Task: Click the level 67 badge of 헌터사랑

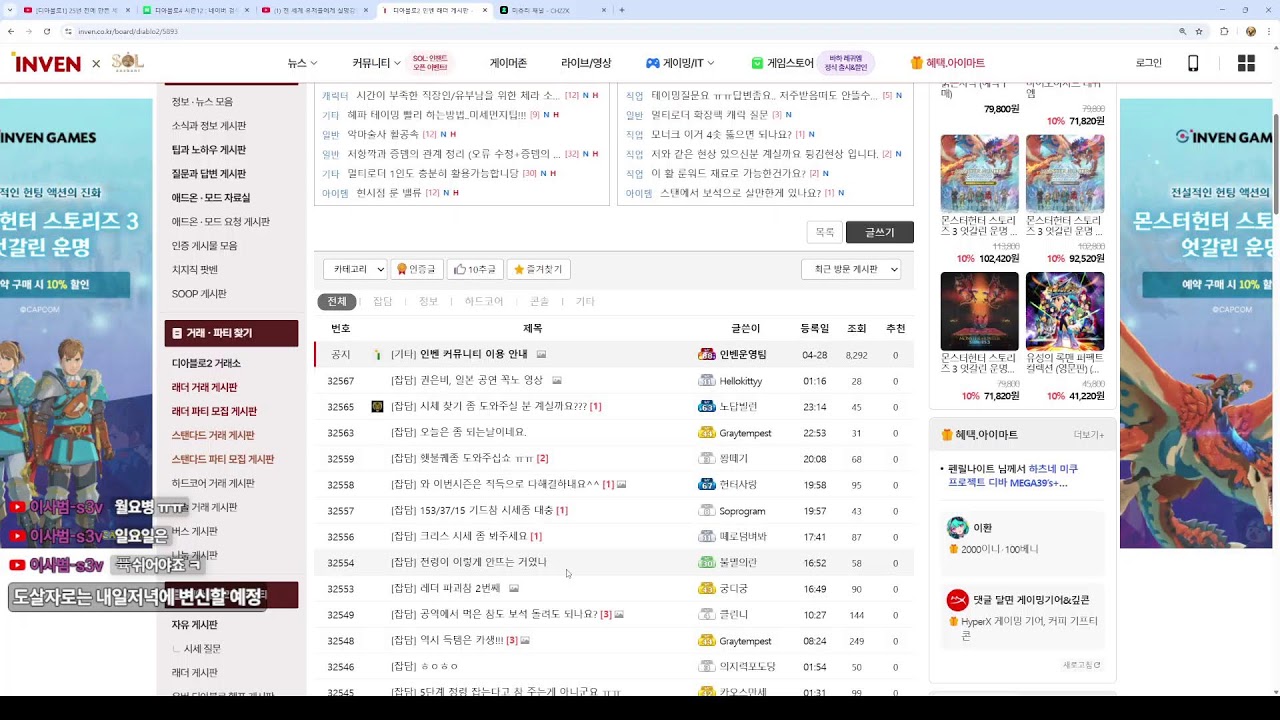Action: click(x=706, y=485)
